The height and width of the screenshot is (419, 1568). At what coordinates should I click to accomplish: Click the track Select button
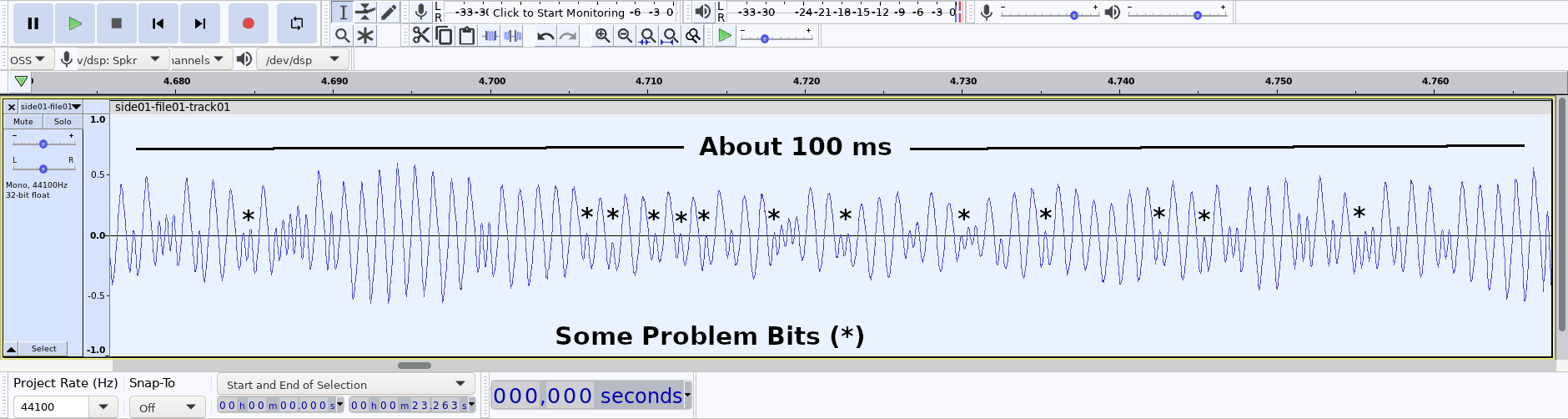44,349
